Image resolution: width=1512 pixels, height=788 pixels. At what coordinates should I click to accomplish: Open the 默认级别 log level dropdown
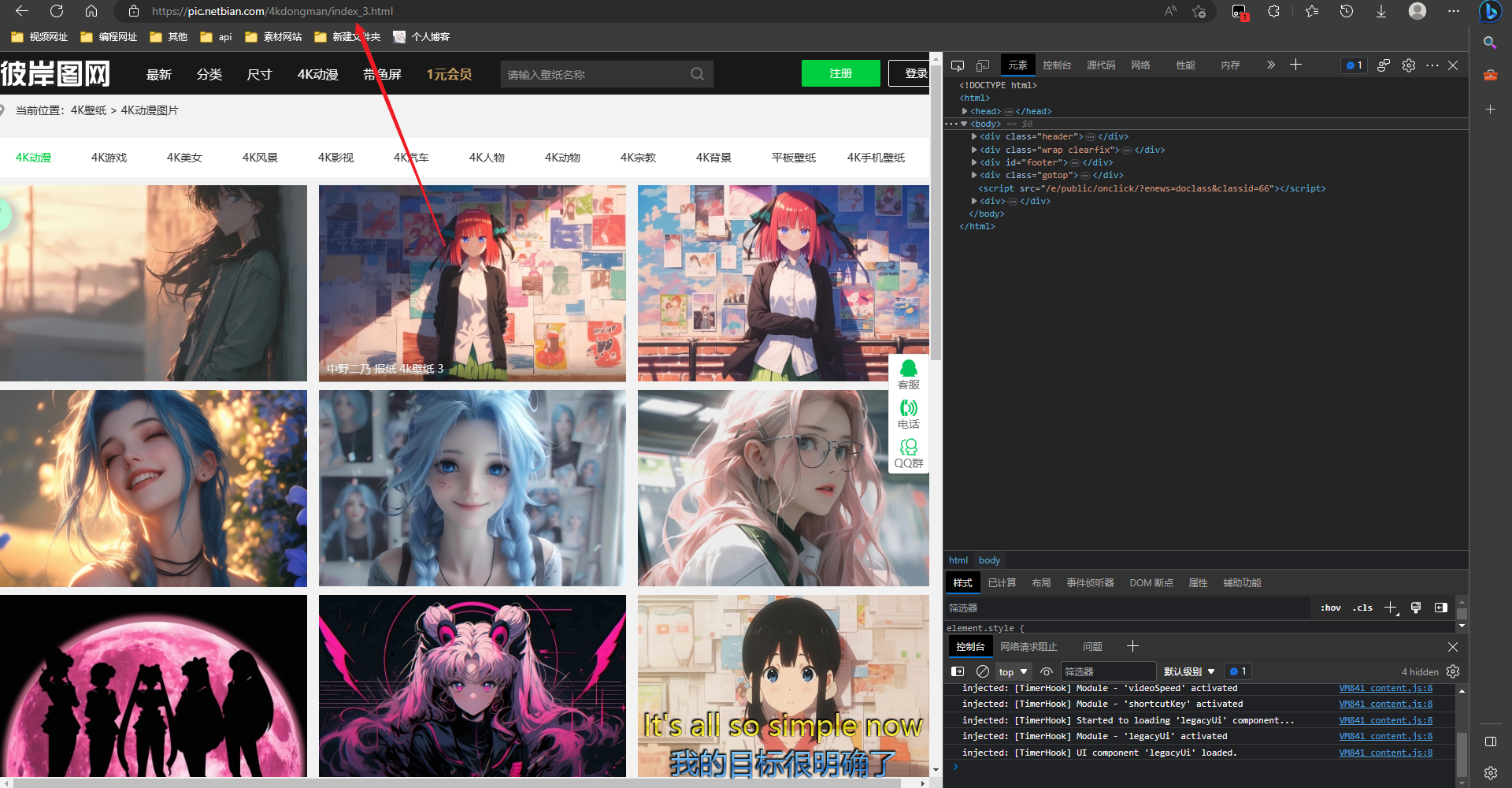point(1189,671)
